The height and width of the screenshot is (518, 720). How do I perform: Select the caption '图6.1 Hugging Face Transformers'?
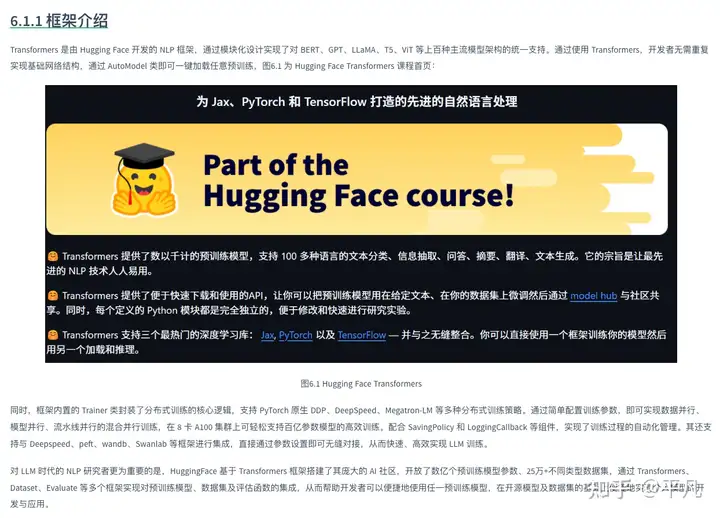(x=361, y=383)
